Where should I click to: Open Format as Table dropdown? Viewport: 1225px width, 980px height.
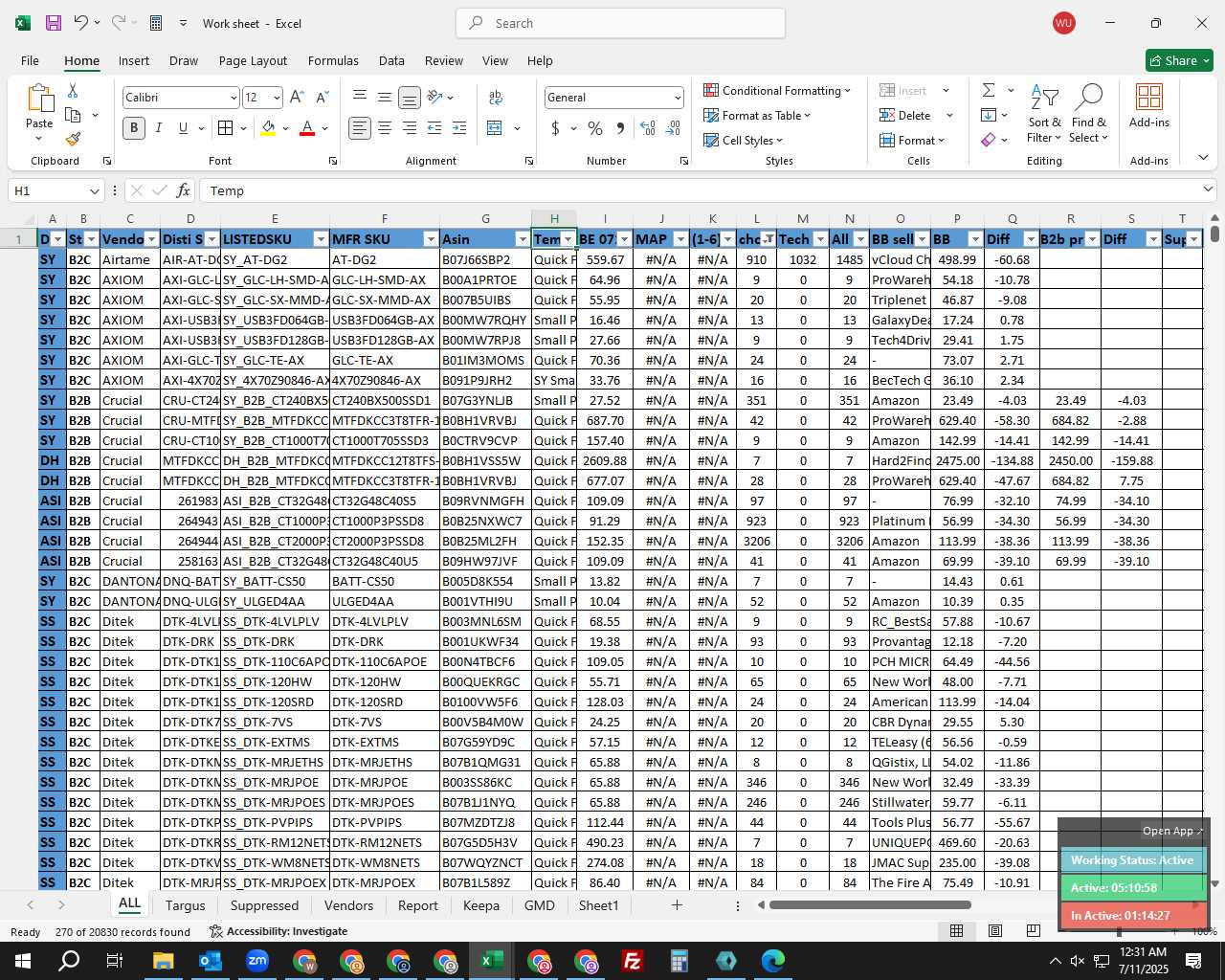coord(757,115)
